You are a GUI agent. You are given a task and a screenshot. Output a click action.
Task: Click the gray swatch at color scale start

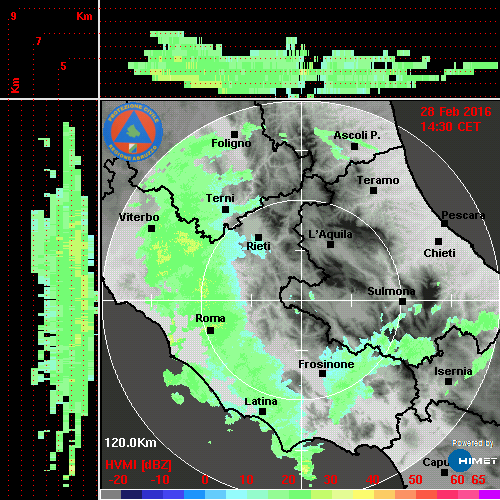click(x=111, y=494)
